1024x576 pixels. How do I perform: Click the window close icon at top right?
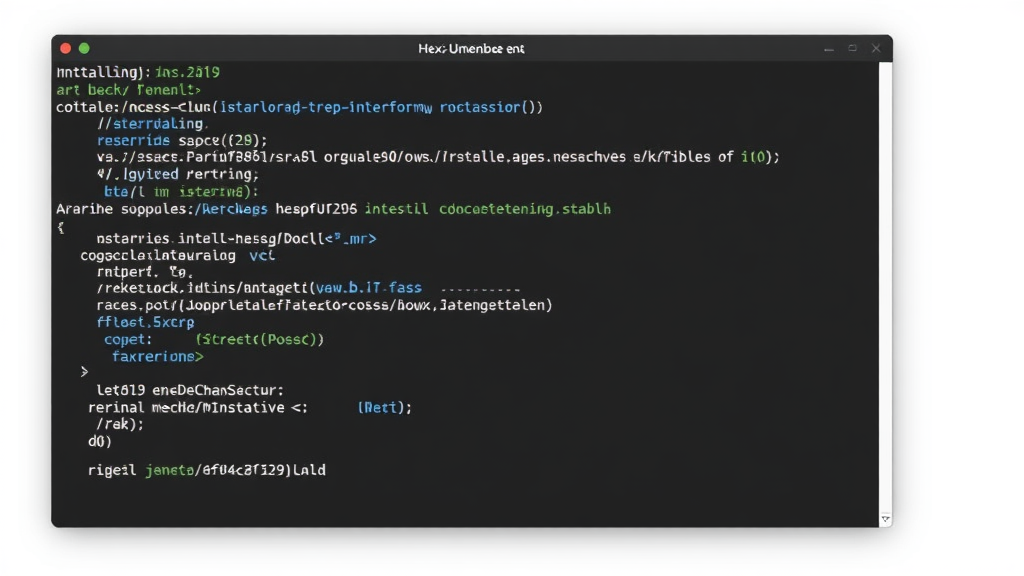click(x=876, y=47)
